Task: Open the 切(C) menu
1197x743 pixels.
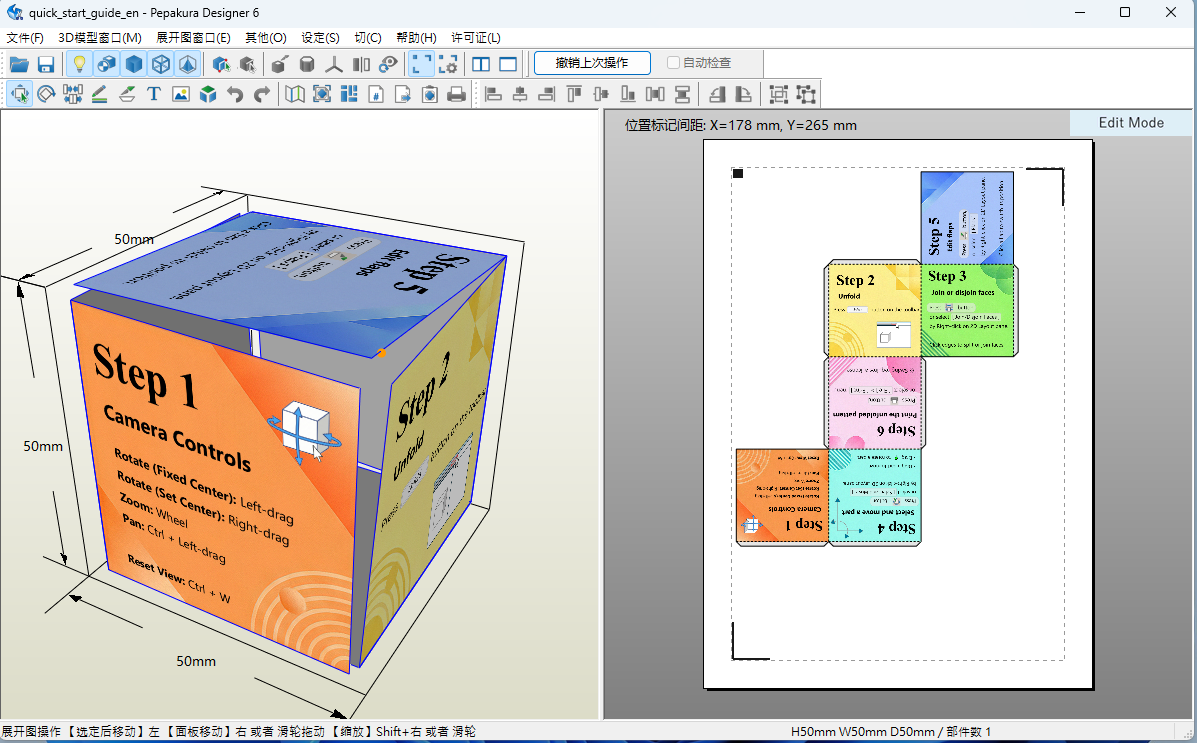Action: pos(368,37)
